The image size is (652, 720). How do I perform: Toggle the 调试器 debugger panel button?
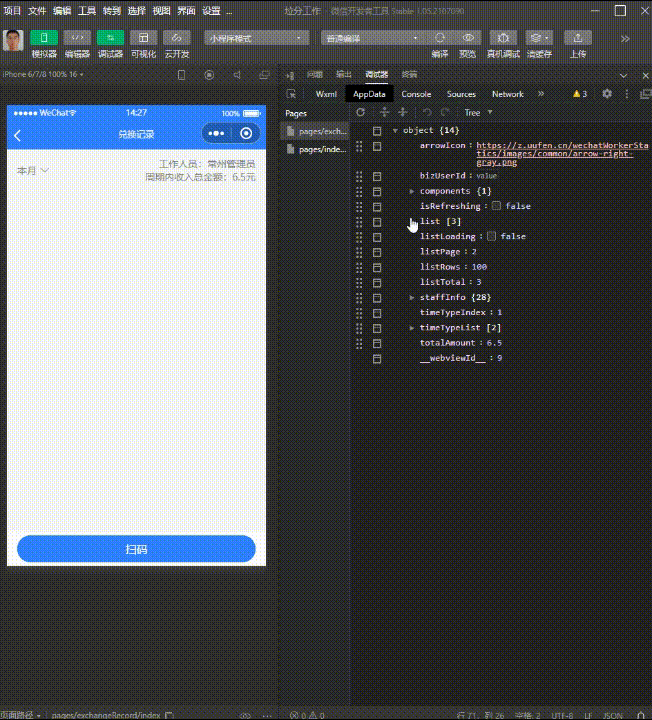[110, 38]
